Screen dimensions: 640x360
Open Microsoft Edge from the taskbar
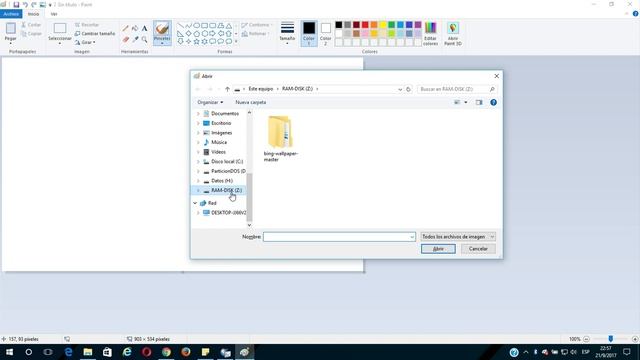coord(68,352)
